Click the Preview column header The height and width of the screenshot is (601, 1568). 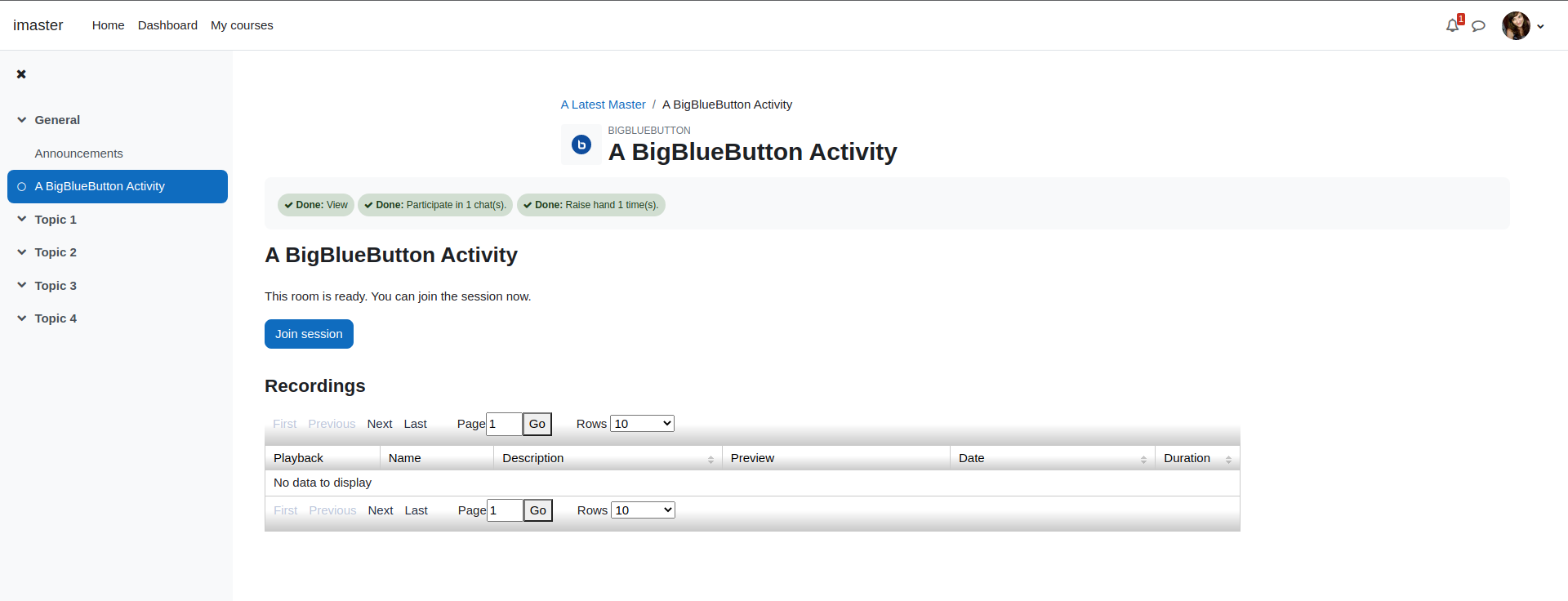coord(836,458)
